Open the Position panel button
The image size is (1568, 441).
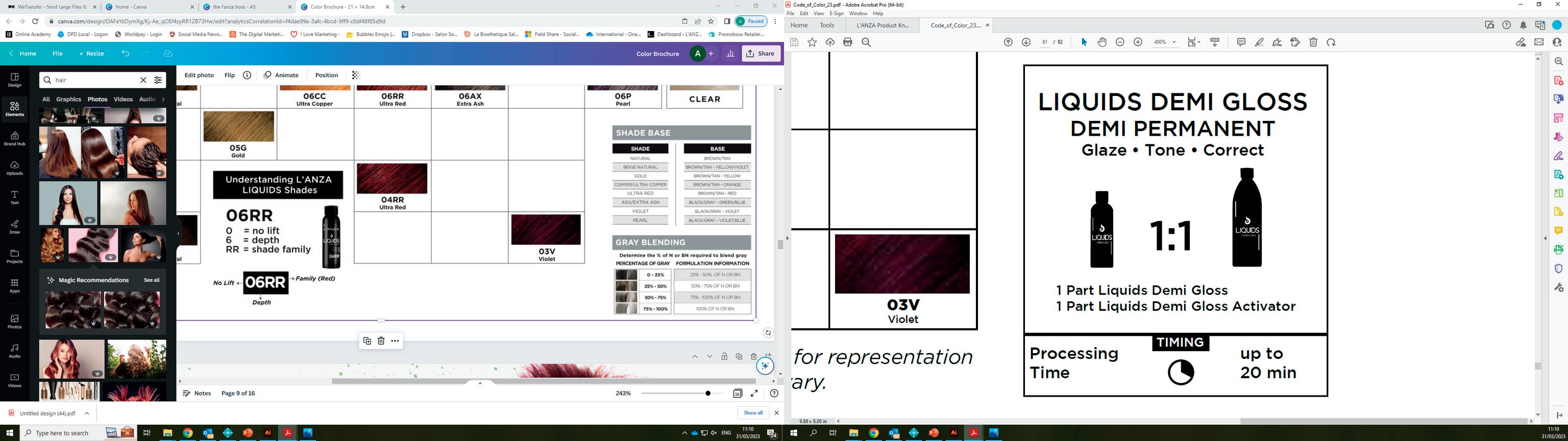click(x=326, y=75)
